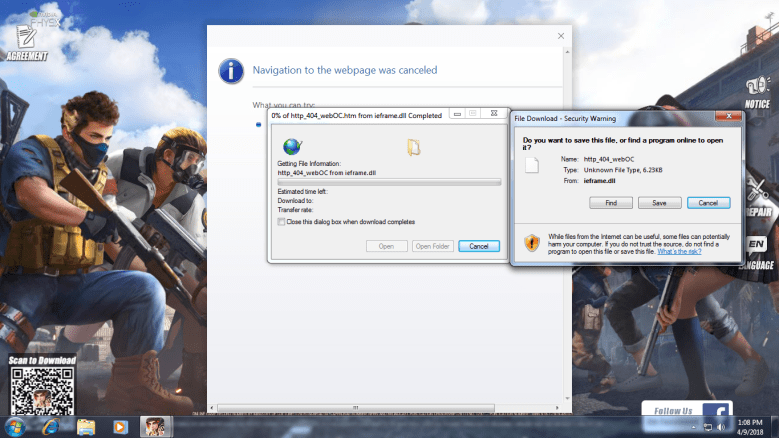Open Windows Media Player from the taskbar

pyautogui.click(x=120, y=427)
